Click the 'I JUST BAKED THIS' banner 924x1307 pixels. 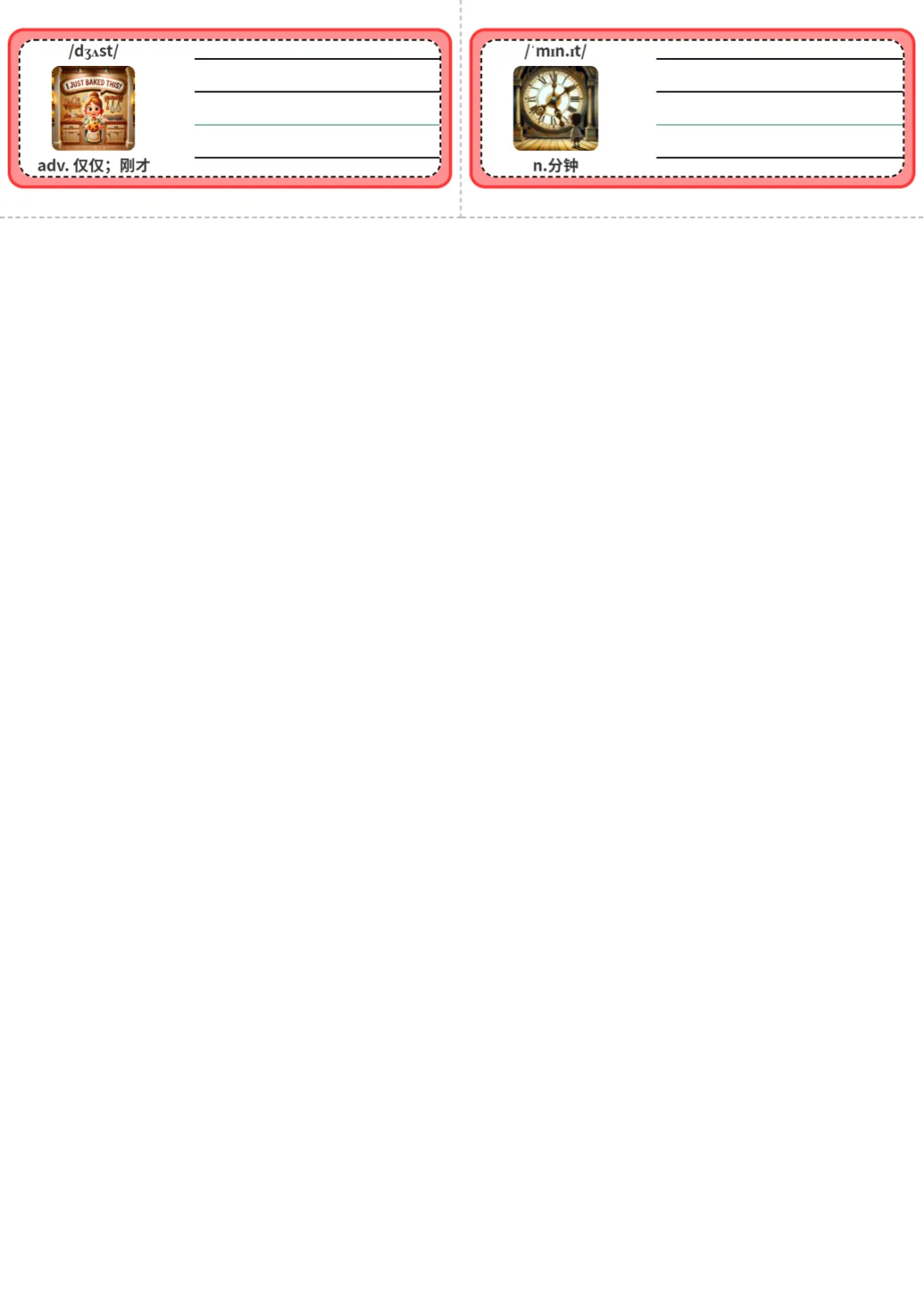pyautogui.click(x=93, y=84)
